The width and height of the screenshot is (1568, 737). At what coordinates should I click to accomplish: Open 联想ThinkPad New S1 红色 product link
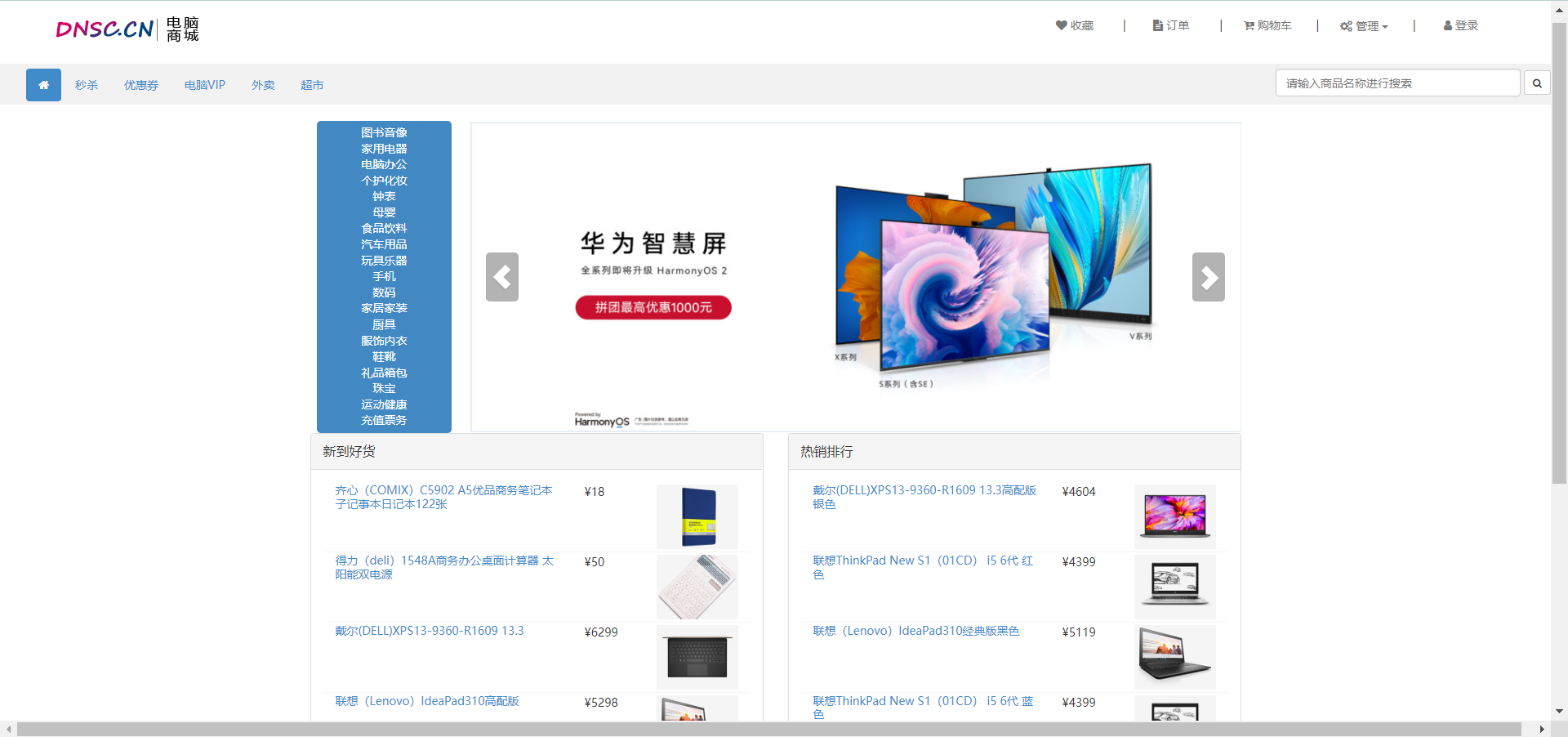tap(923, 568)
